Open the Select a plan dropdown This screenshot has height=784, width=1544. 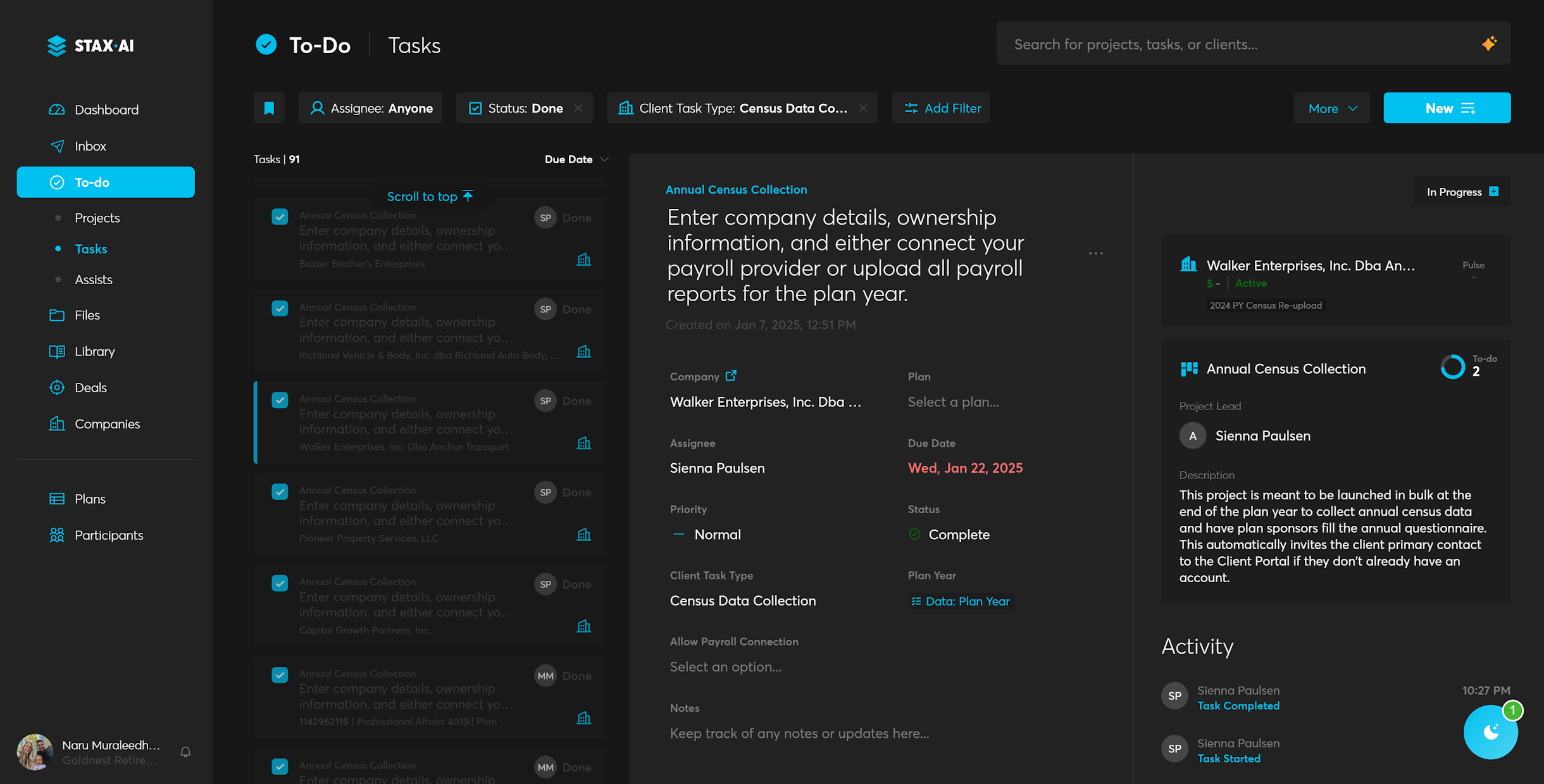pyautogui.click(x=953, y=402)
